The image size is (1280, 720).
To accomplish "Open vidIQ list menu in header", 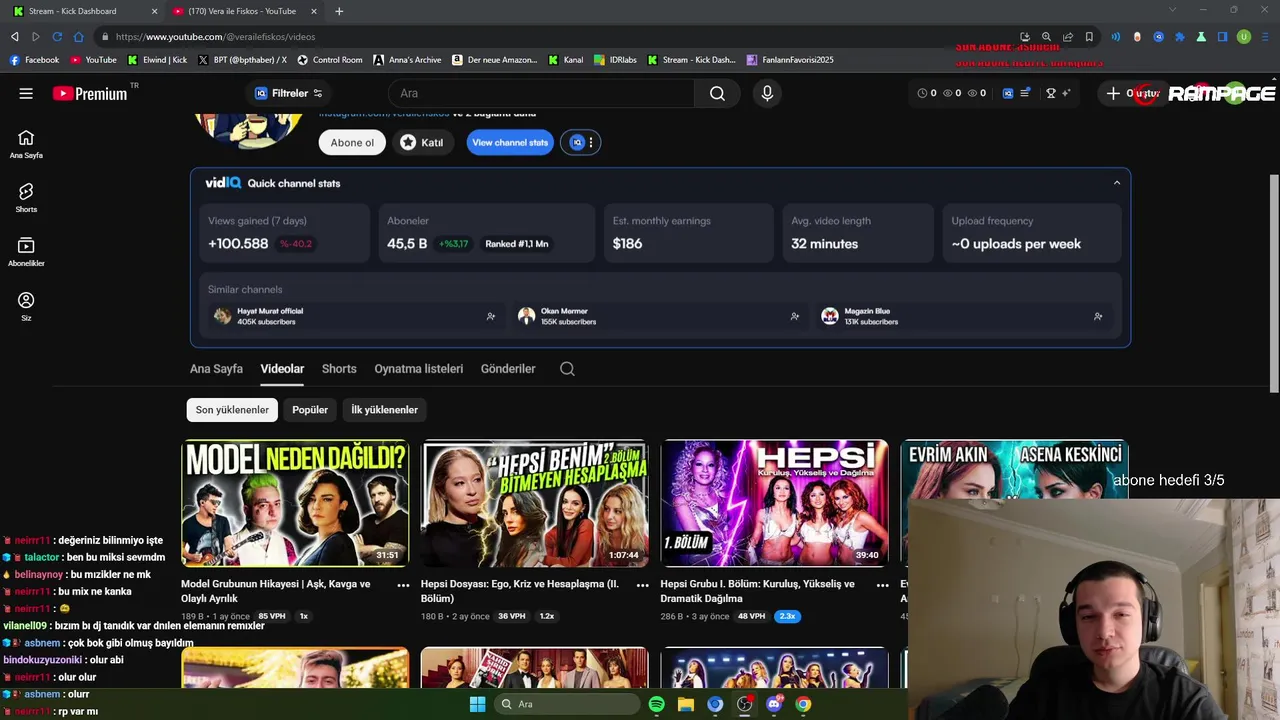I will [1025, 93].
